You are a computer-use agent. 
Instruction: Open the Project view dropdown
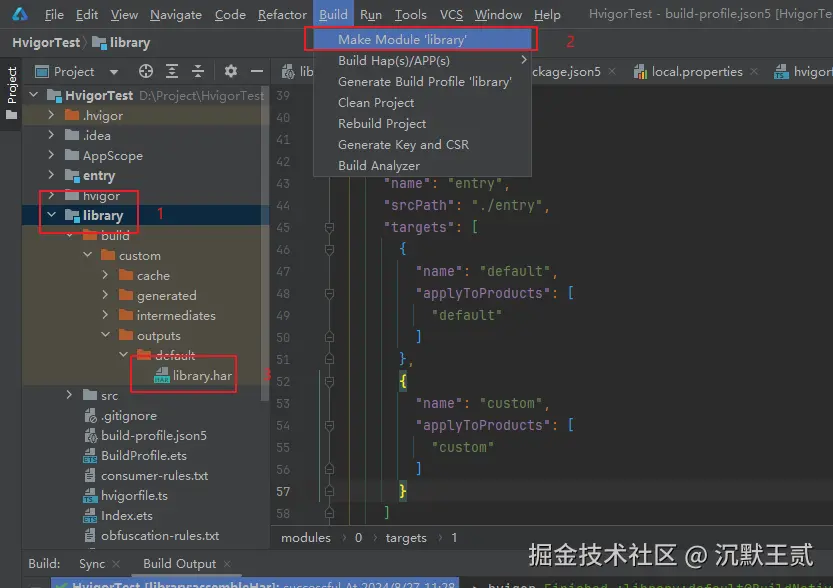pyautogui.click(x=114, y=72)
